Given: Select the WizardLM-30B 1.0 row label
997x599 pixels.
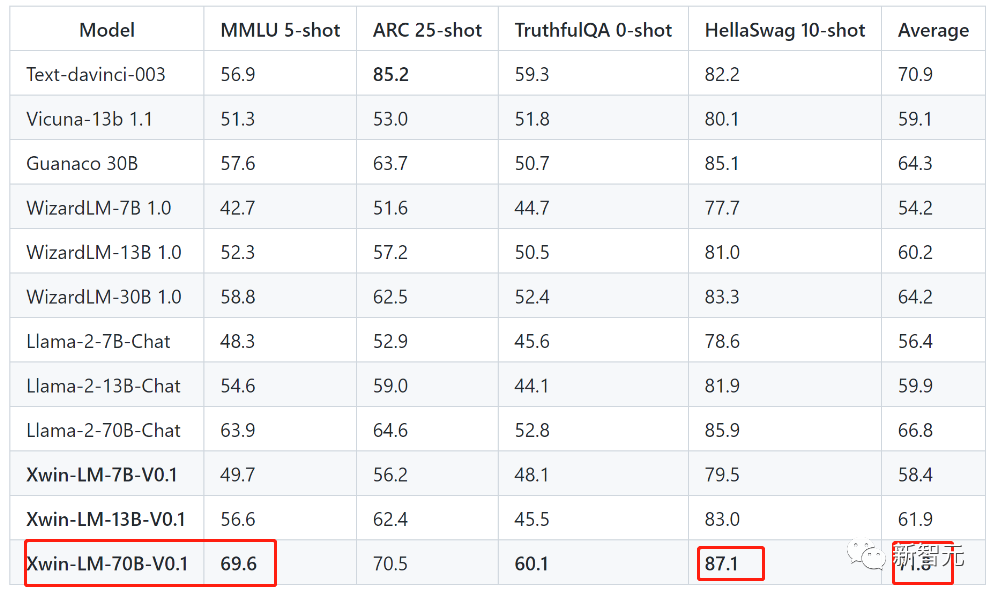Looking at the screenshot, I should pyautogui.click(x=104, y=297).
